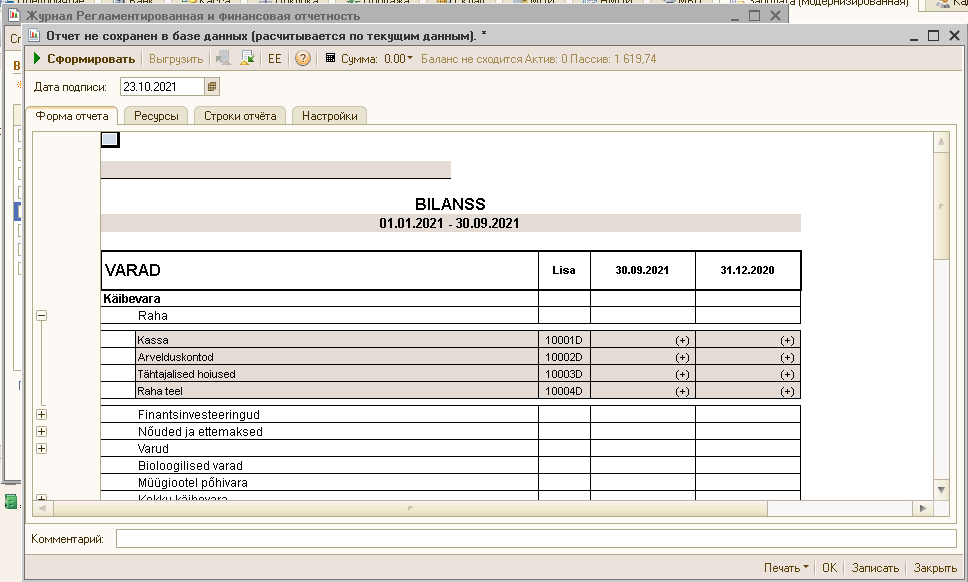Click the disabled Выгрузить button
Viewport: 968px width, 582px height.
[176, 59]
